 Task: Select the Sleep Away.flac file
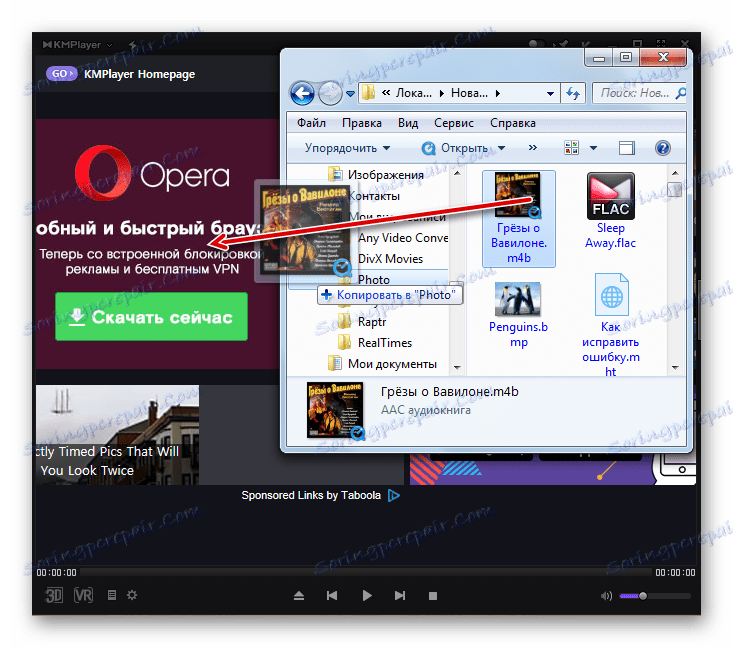[x=611, y=210]
